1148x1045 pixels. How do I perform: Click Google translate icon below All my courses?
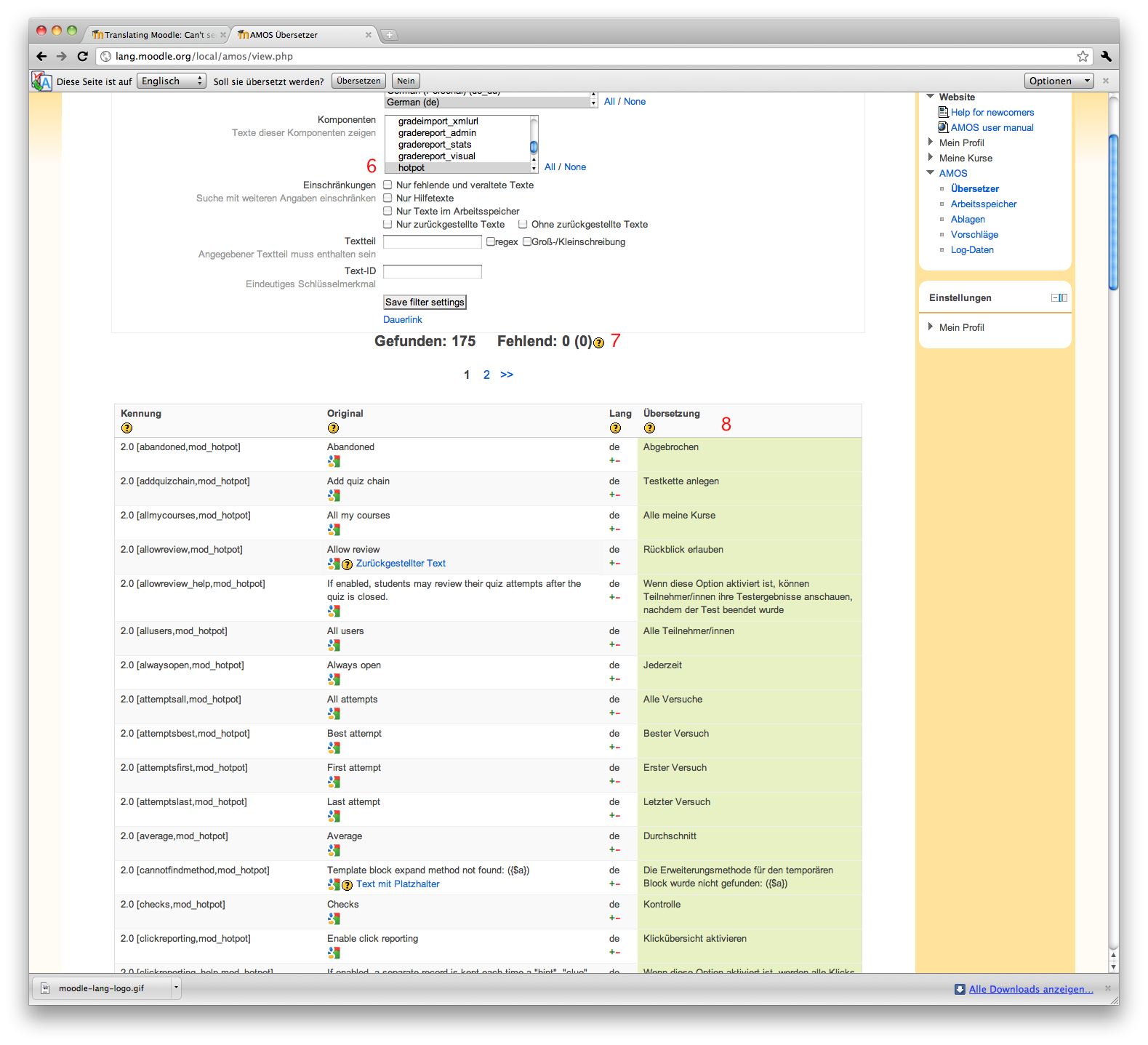(334, 529)
